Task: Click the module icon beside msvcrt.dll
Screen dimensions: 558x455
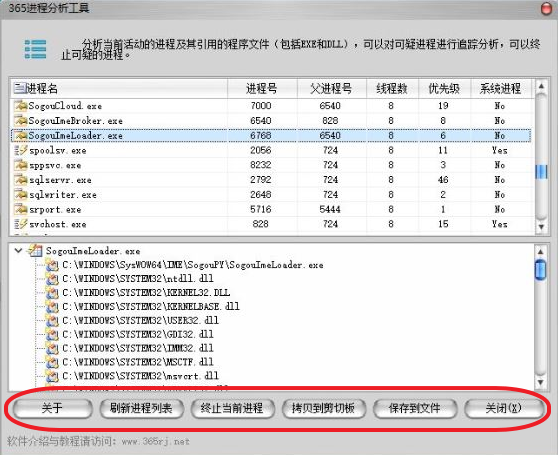Action: click(x=52, y=376)
